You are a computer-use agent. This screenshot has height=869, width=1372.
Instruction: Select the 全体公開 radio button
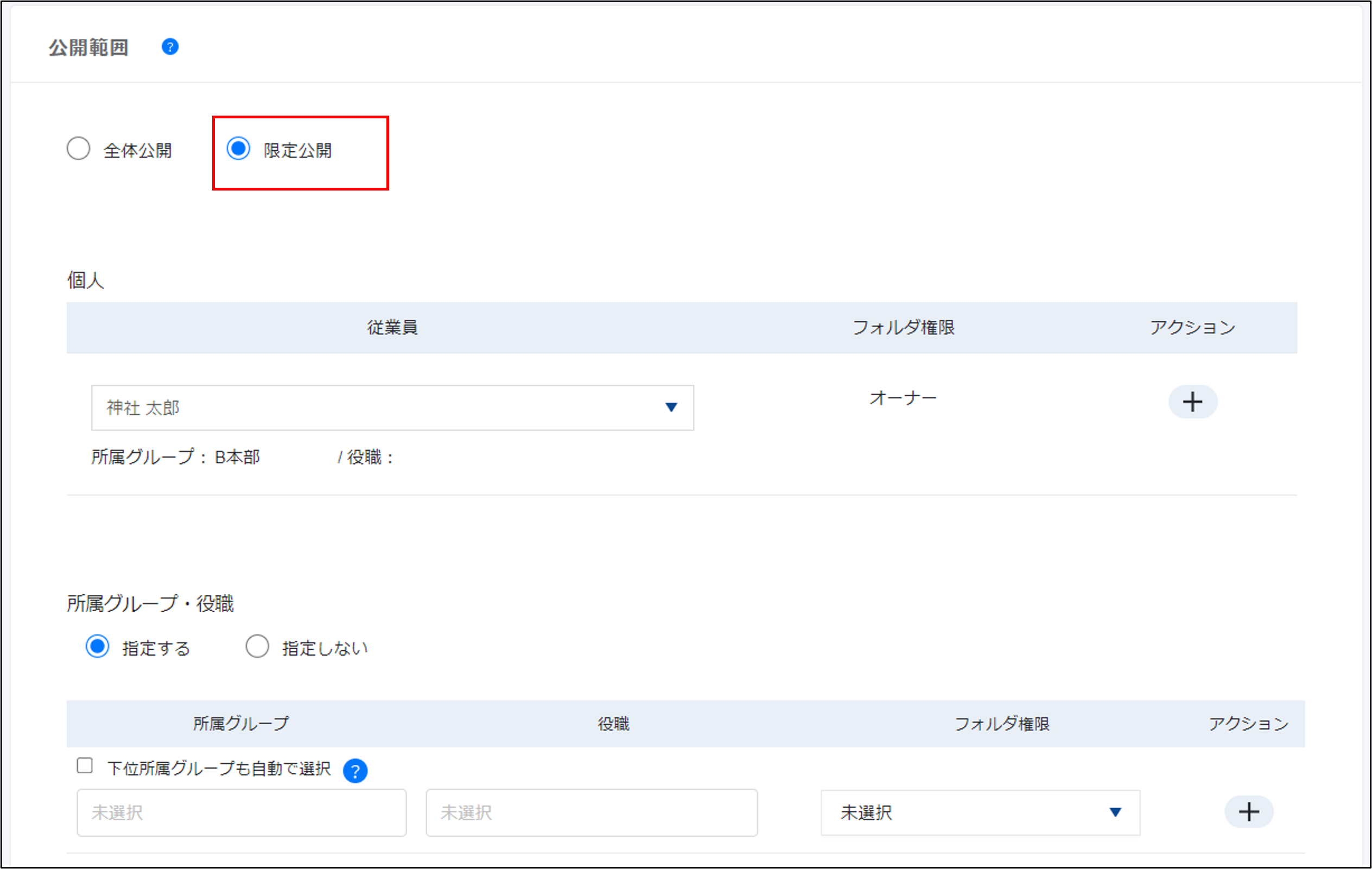[79, 149]
